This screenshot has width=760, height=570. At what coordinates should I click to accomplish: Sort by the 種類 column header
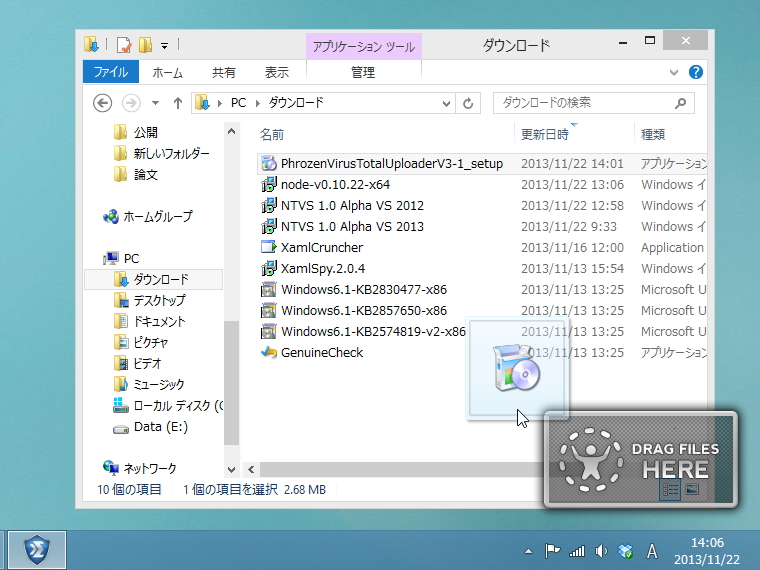point(653,134)
